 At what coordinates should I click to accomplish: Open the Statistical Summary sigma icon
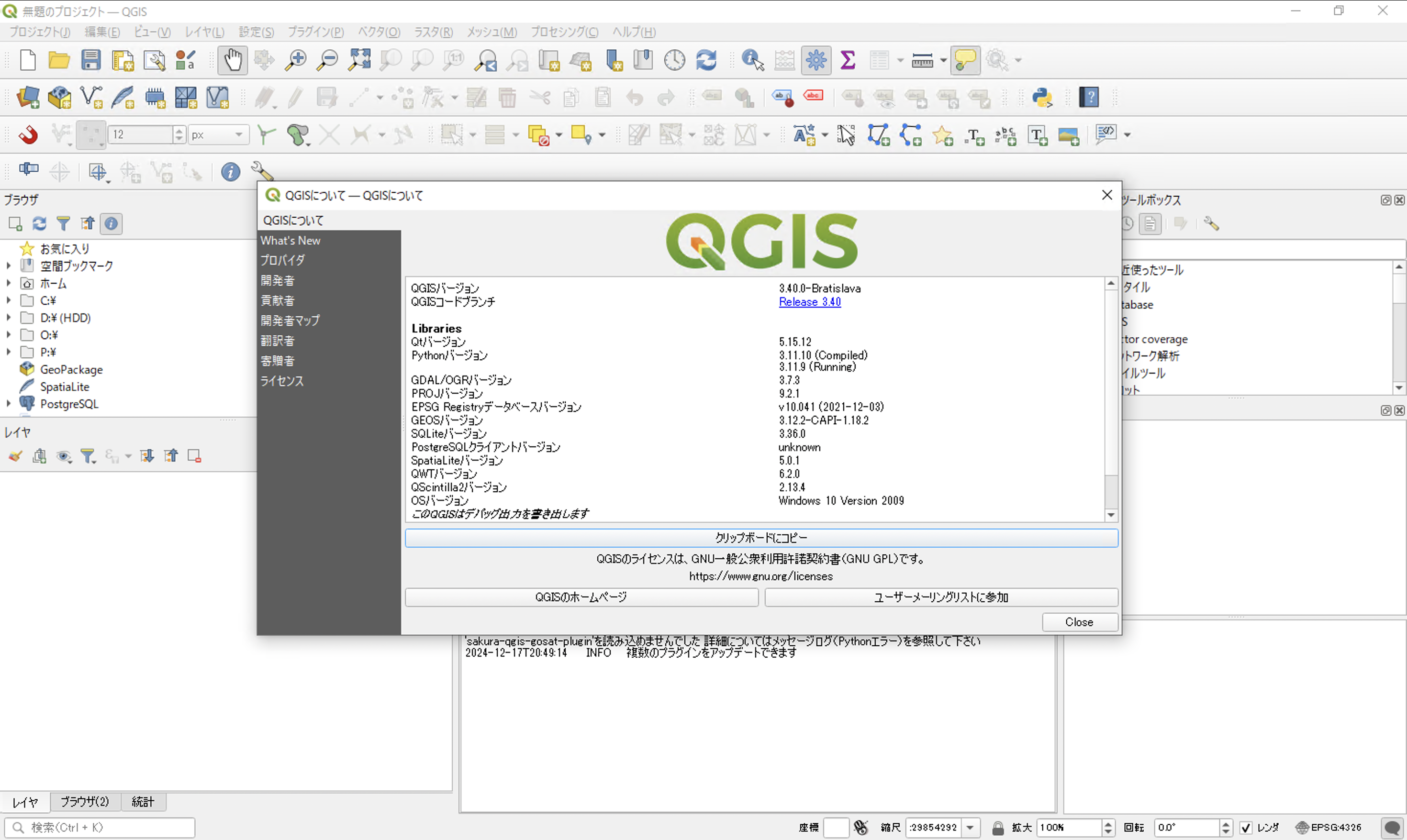848,60
